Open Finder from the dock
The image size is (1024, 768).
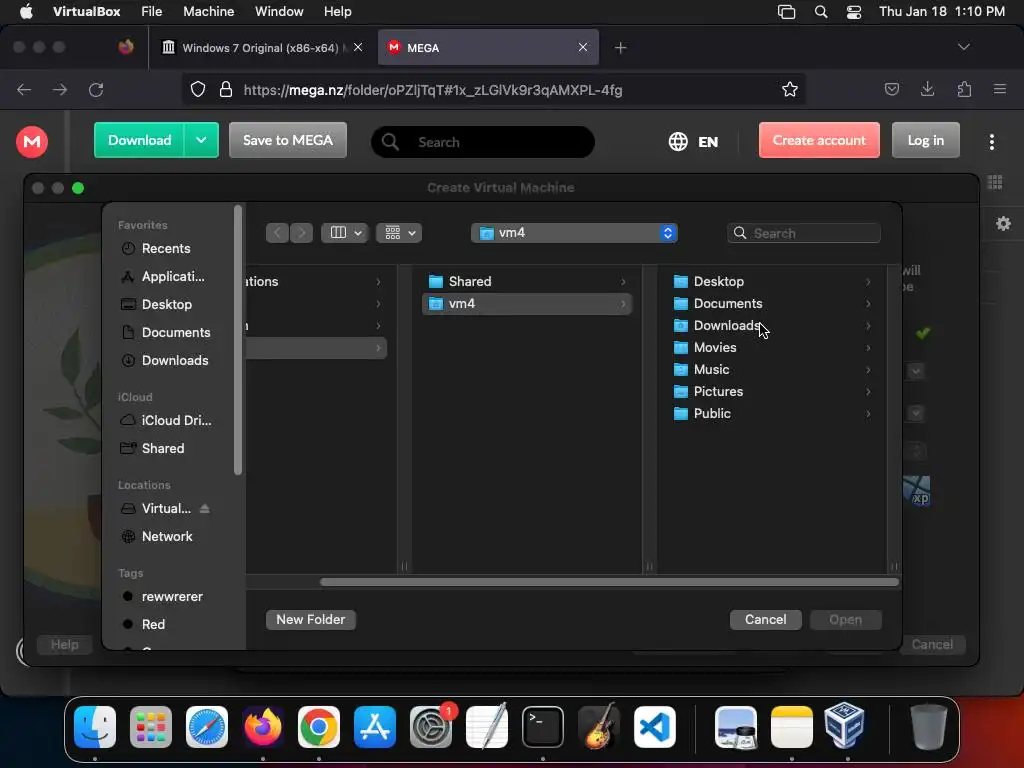pos(95,726)
